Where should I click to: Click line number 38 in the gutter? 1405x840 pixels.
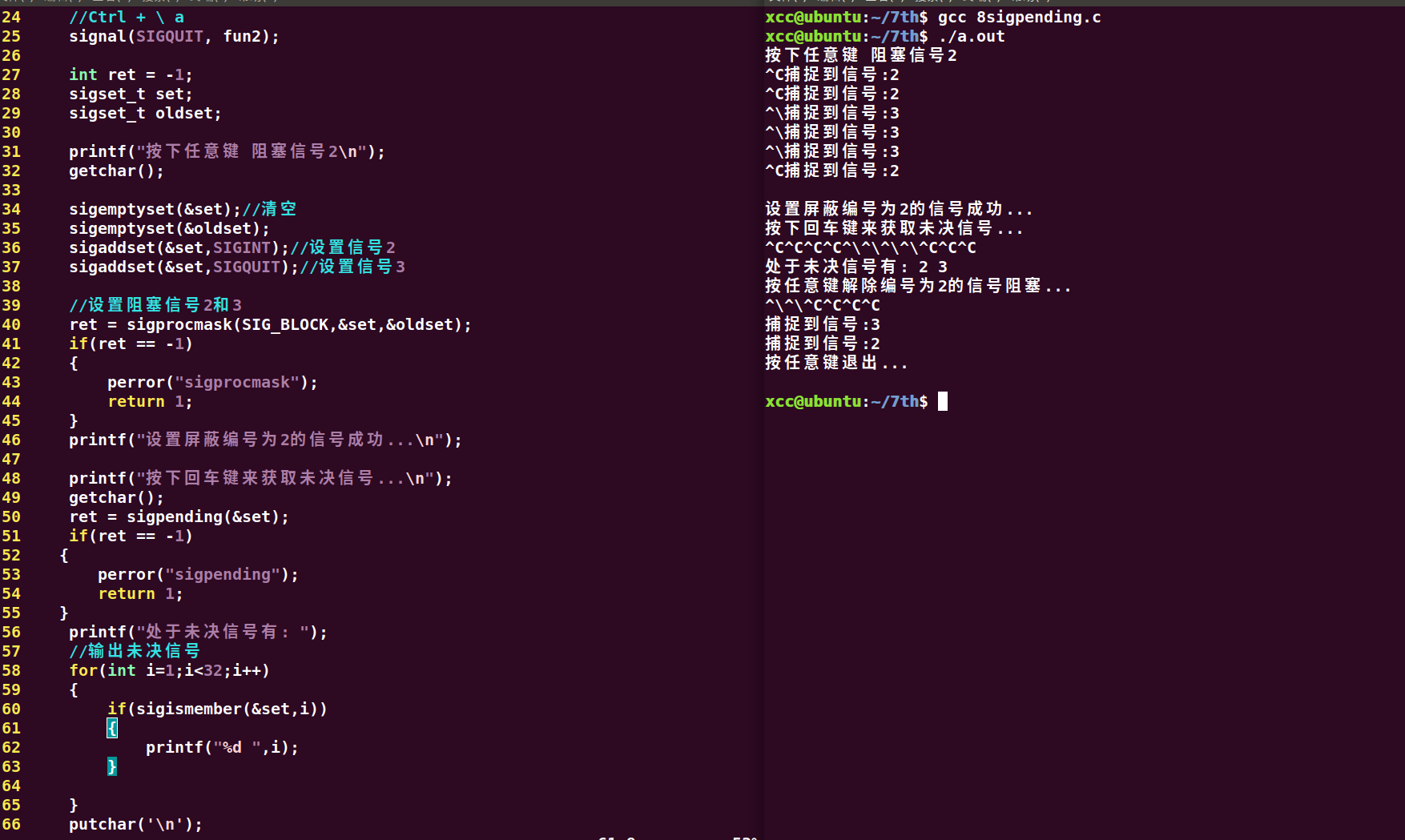(x=11, y=286)
